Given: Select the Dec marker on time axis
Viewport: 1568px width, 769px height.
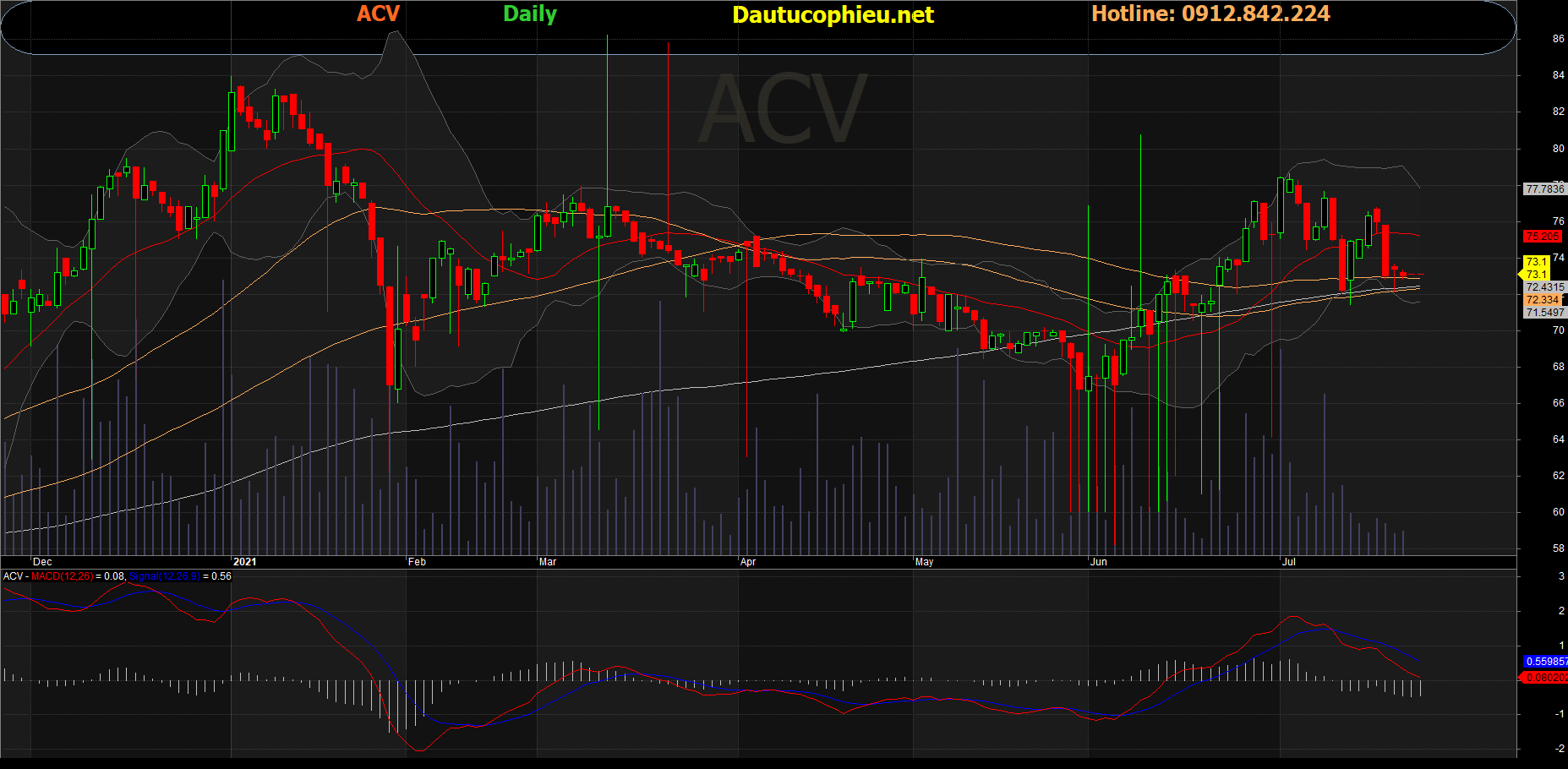Looking at the screenshot, I should [42, 562].
